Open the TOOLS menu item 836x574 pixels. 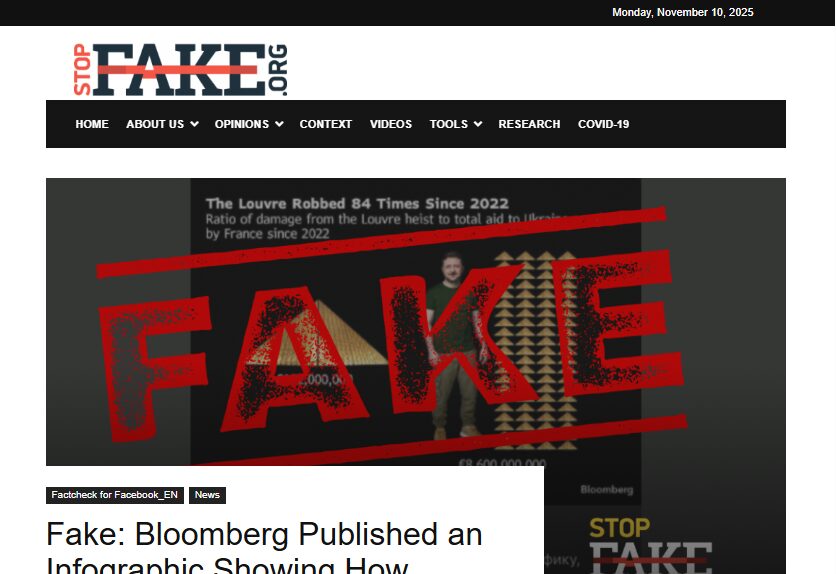pos(448,124)
